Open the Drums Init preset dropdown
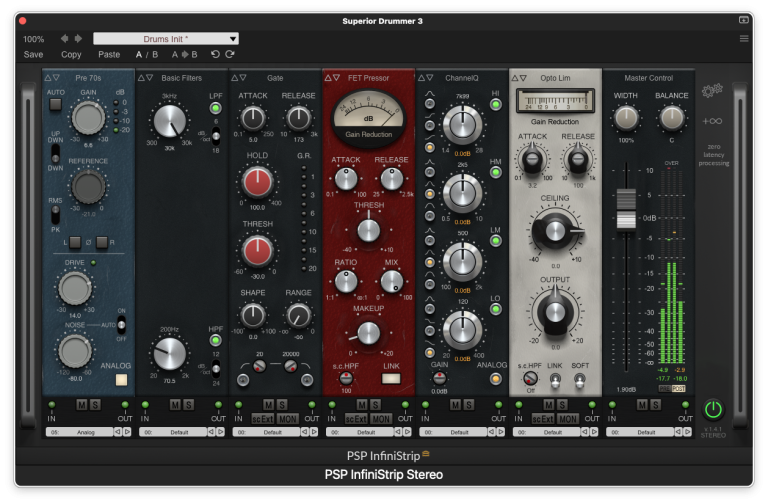 (166, 39)
